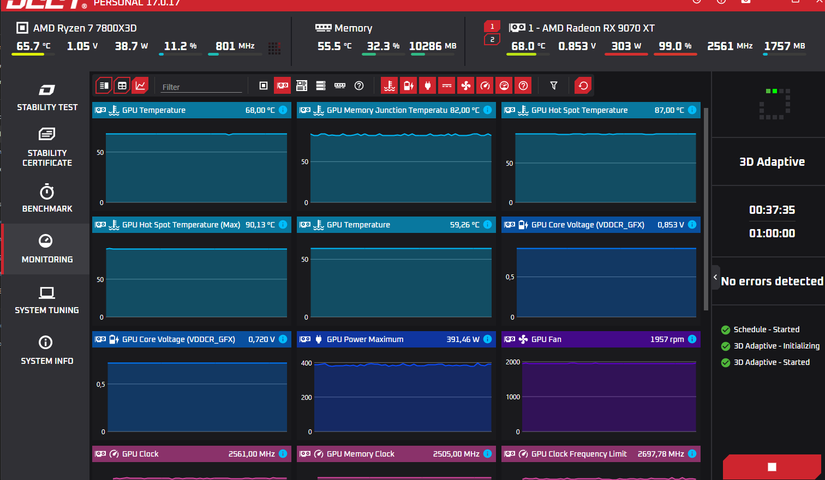Click the 'Schedule - Started' log entry
Screen dimensions: 825x480
(x=767, y=329)
